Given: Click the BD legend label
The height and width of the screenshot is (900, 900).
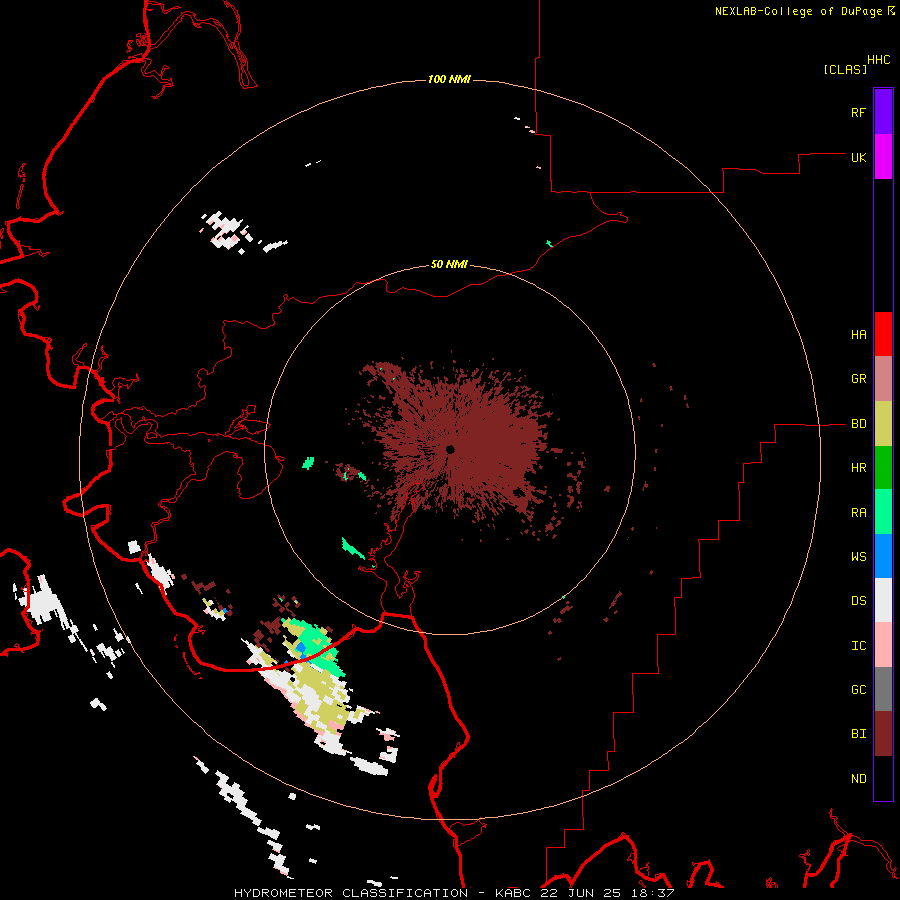Looking at the screenshot, I should pyautogui.click(x=858, y=424).
